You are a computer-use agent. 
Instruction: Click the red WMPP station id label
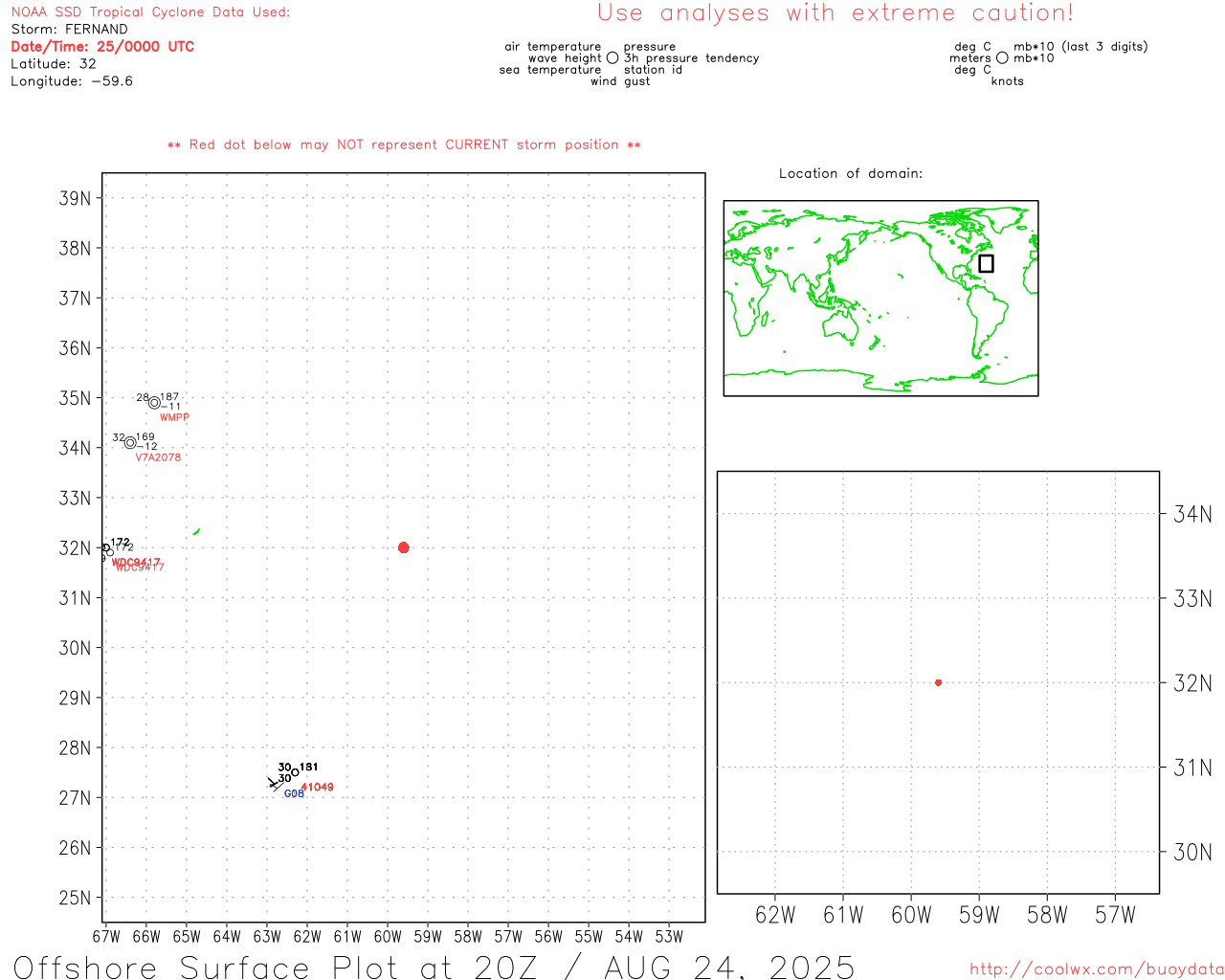175,417
